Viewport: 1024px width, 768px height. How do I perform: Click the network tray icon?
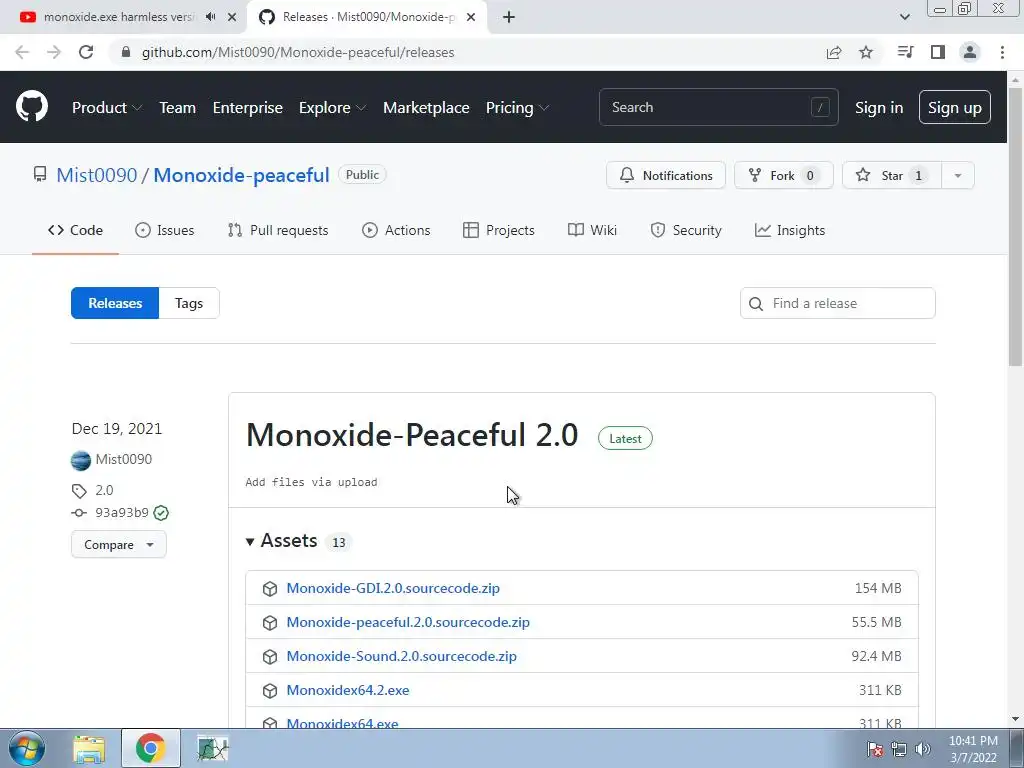point(899,749)
